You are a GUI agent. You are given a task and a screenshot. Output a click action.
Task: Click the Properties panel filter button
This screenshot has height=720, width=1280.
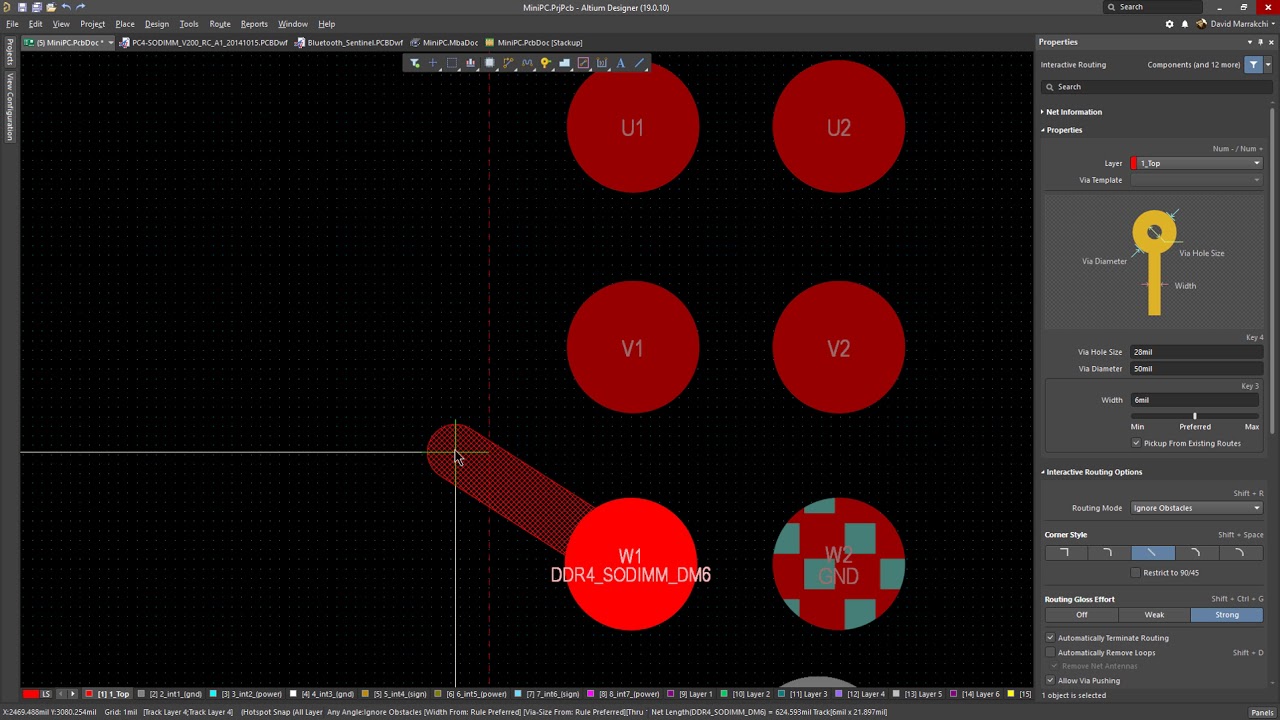[1253, 65]
